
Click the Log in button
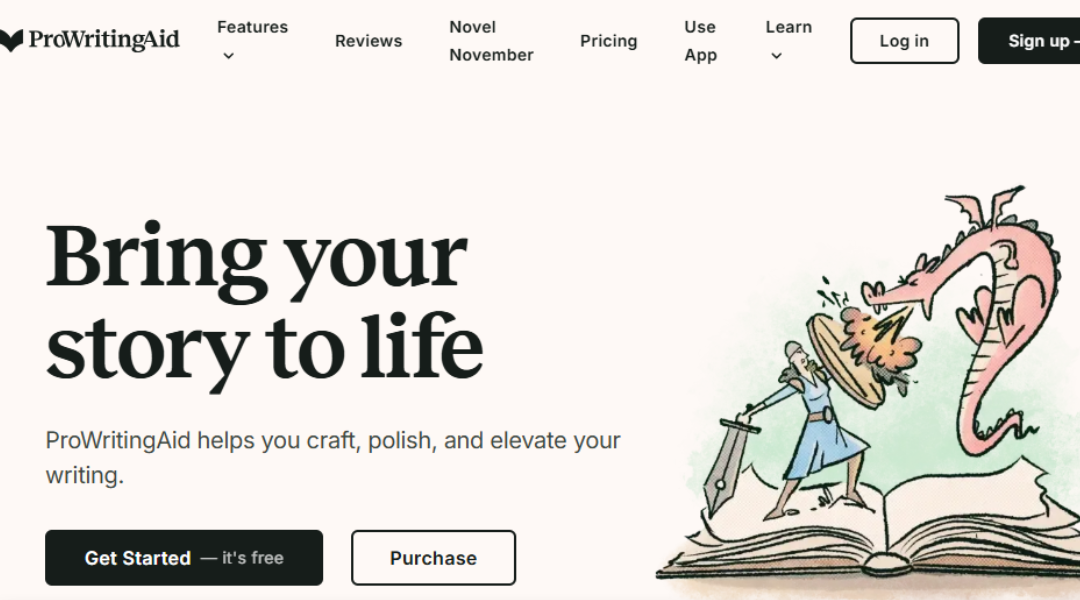pos(904,41)
